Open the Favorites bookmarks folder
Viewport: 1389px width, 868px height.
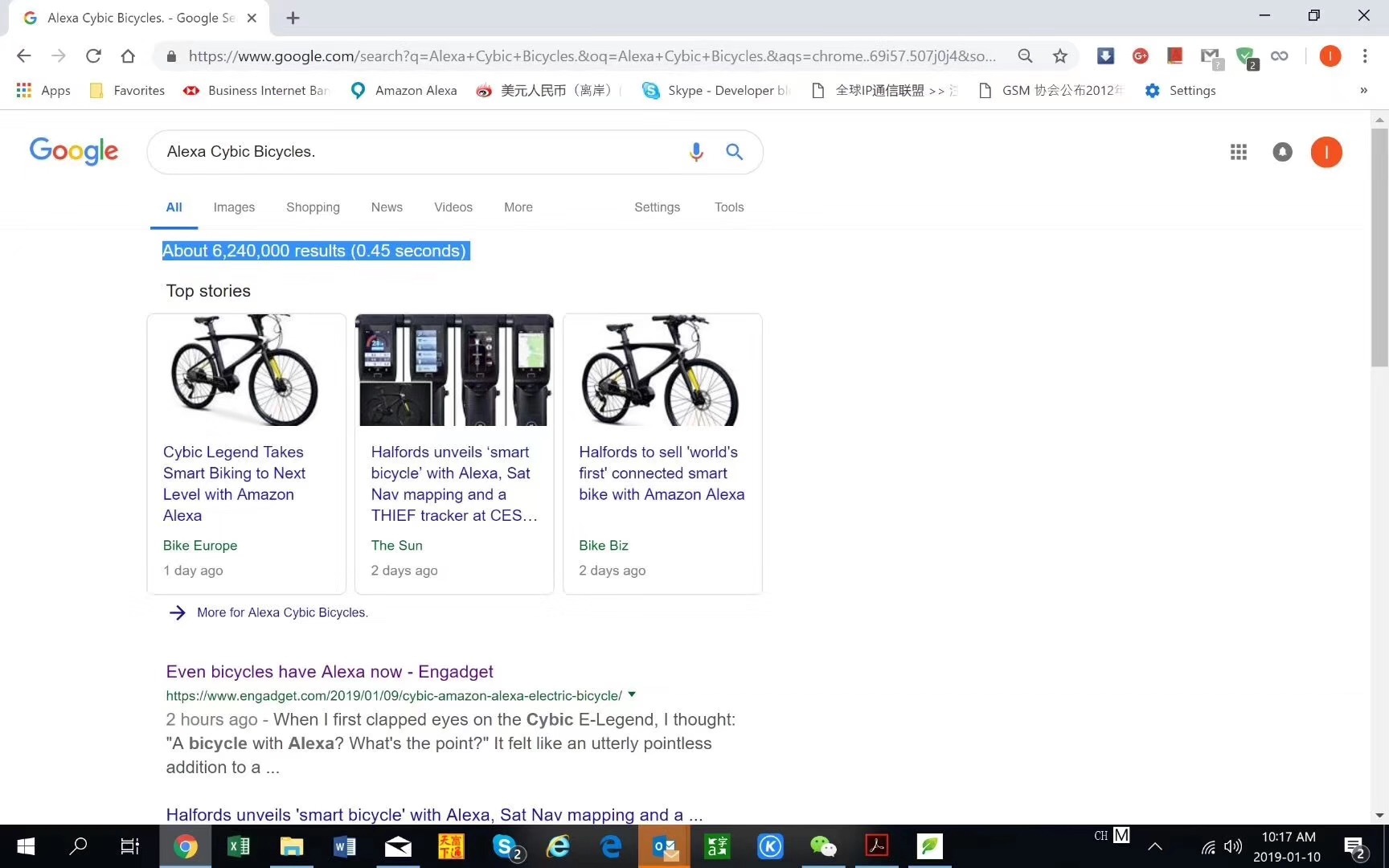pyautogui.click(x=128, y=90)
